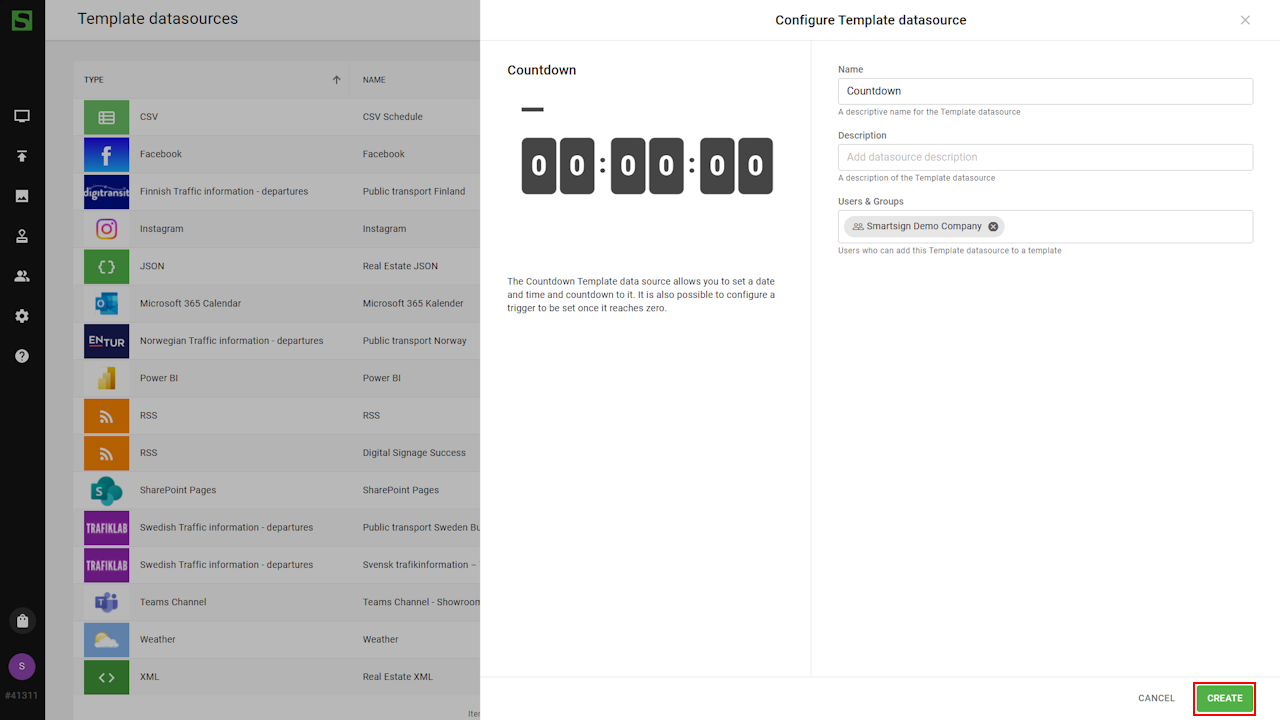Viewport: 1280px width, 720px height.
Task: Close the Configure Template datasource panel
Action: (x=1245, y=20)
